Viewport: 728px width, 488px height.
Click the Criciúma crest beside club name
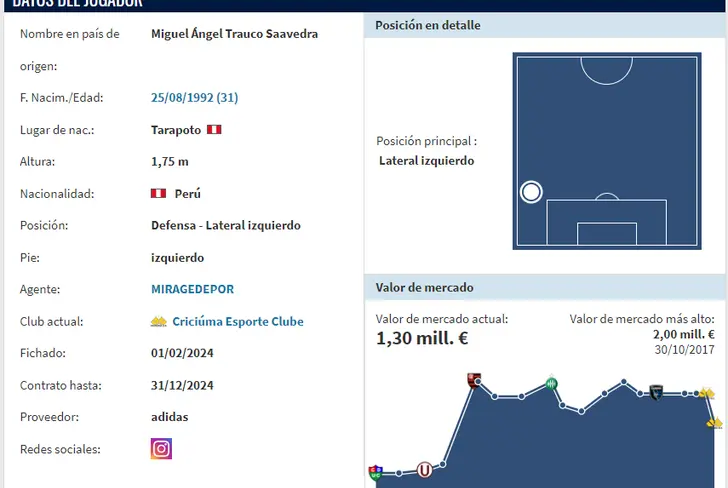[x=158, y=321]
